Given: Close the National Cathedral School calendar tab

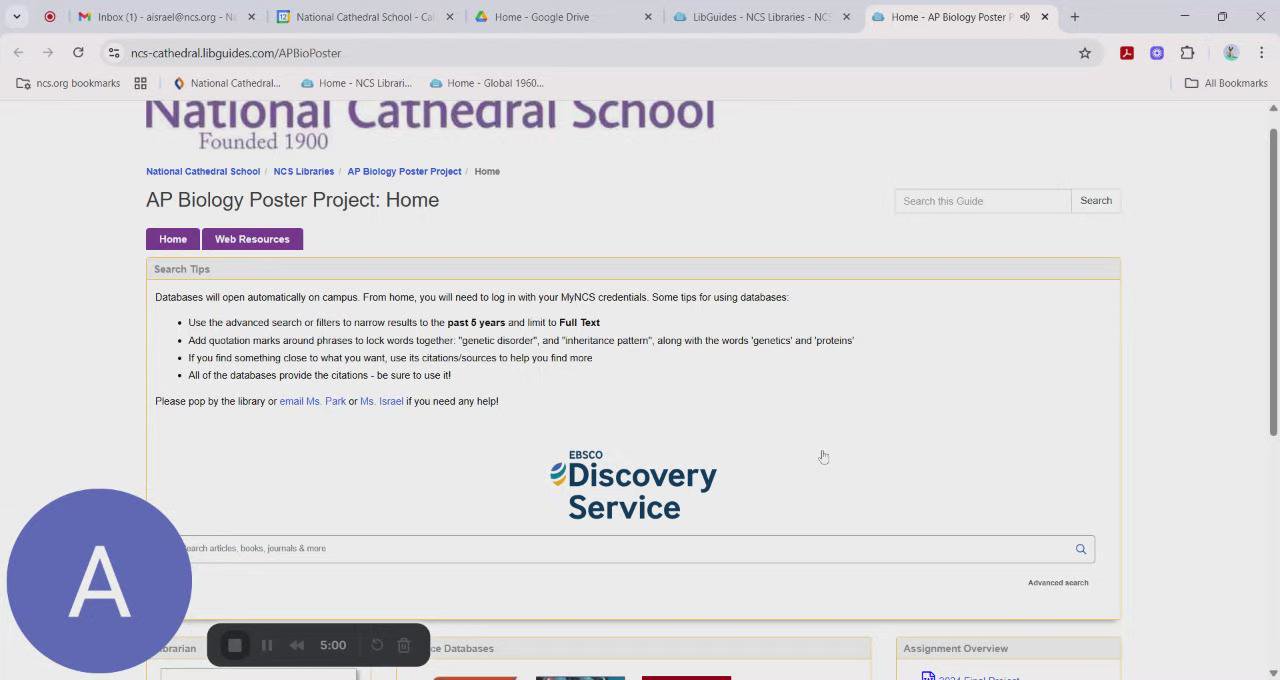Looking at the screenshot, I should tap(449, 17).
